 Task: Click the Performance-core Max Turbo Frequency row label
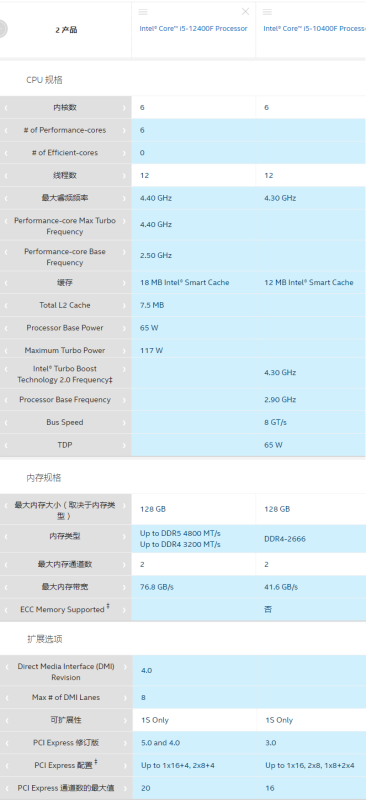point(65,226)
